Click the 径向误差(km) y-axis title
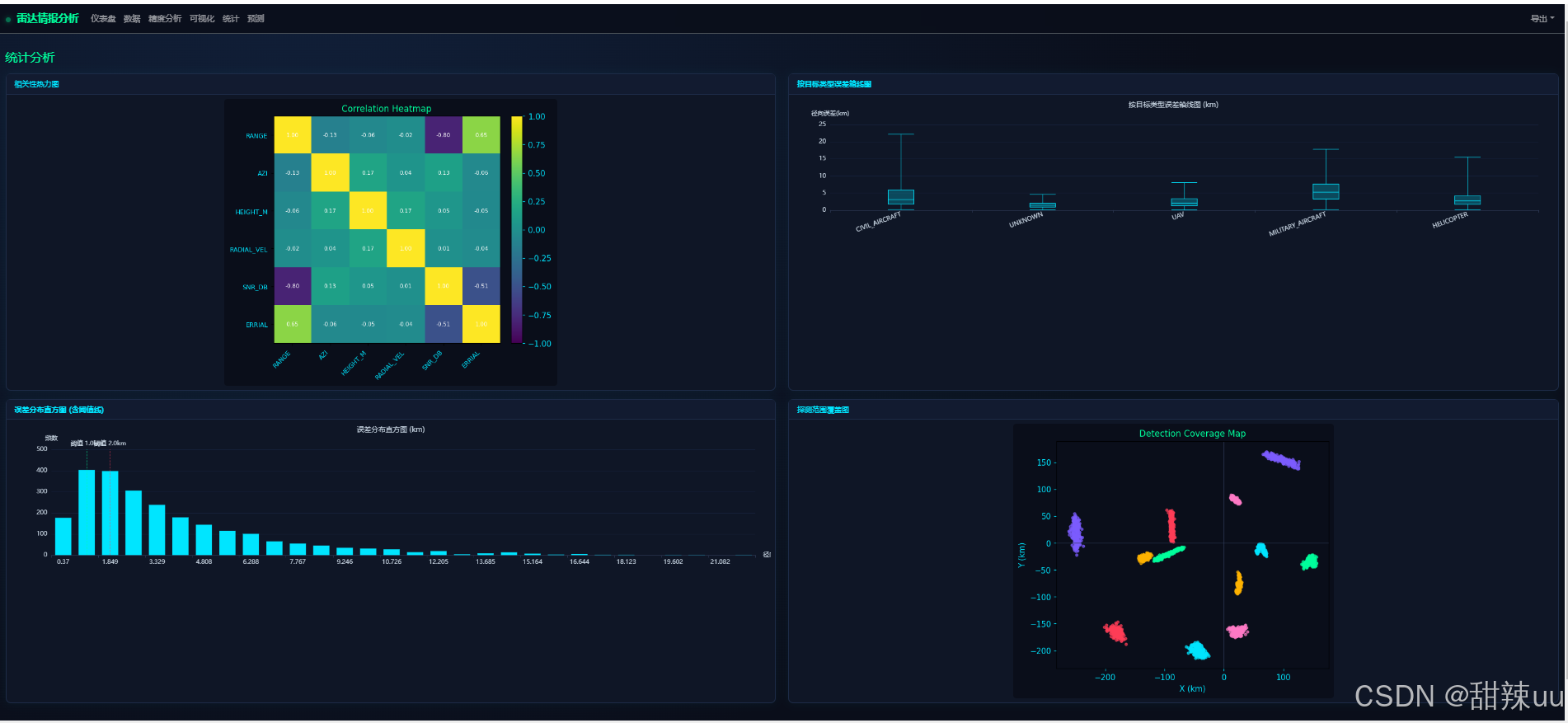1568x723 pixels. (x=830, y=113)
